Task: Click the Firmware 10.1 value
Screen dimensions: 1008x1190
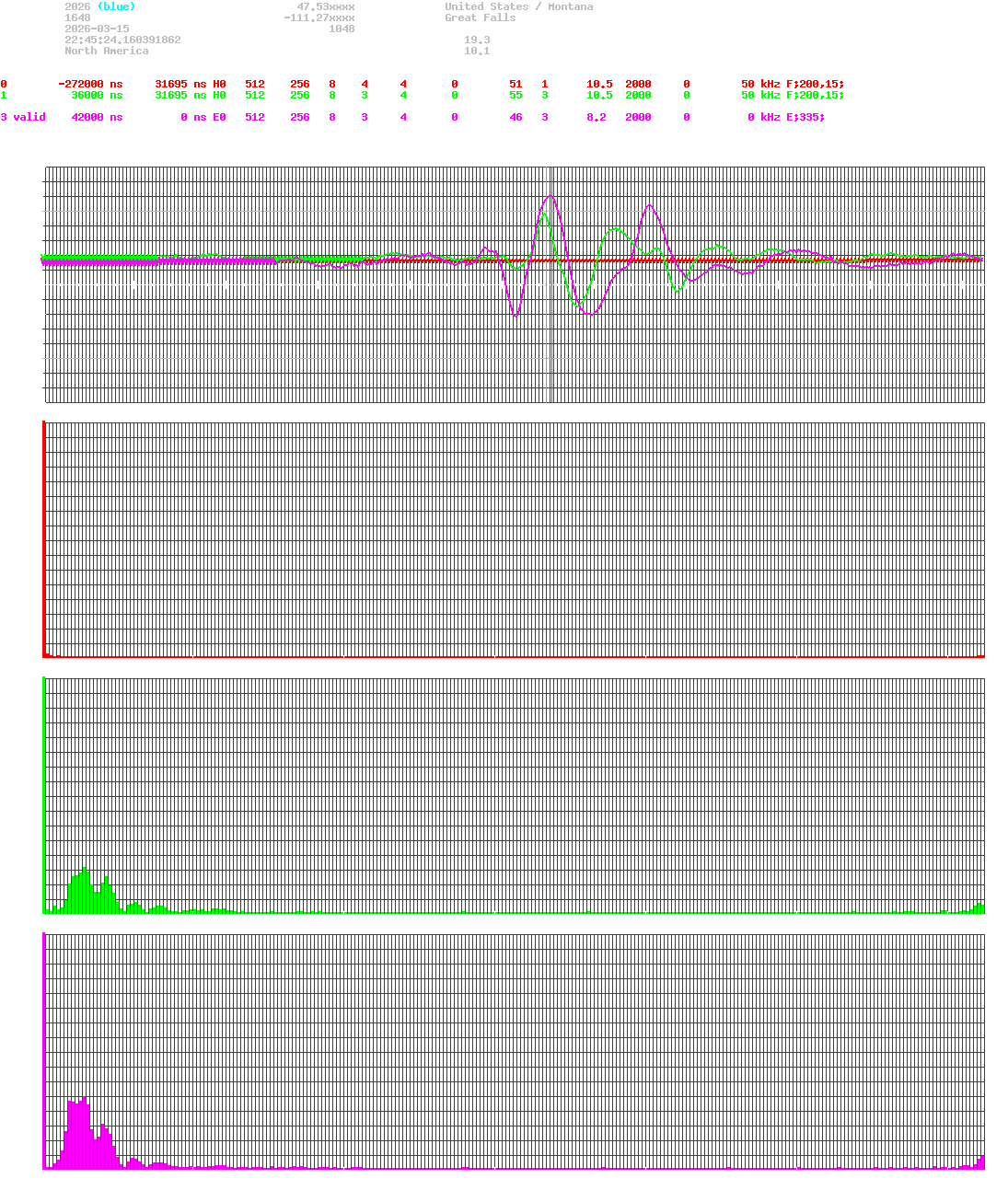Action: [x=479, y=51]
